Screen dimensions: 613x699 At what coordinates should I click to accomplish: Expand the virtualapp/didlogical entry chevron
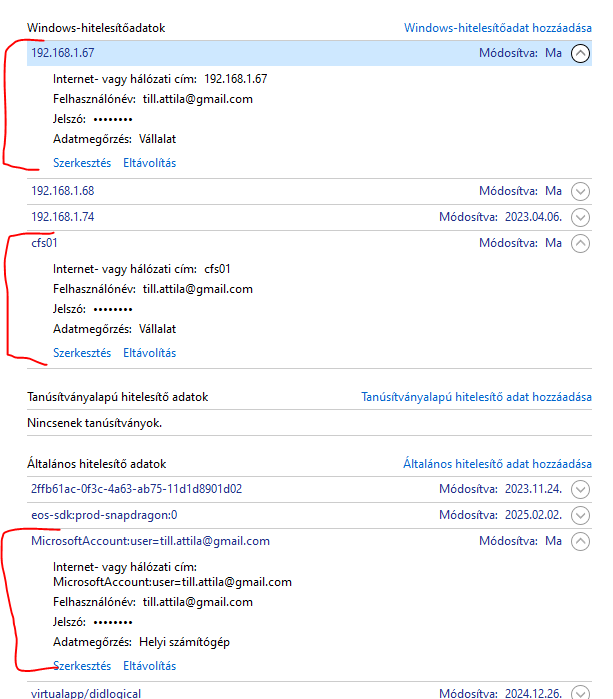click(580, 693)
